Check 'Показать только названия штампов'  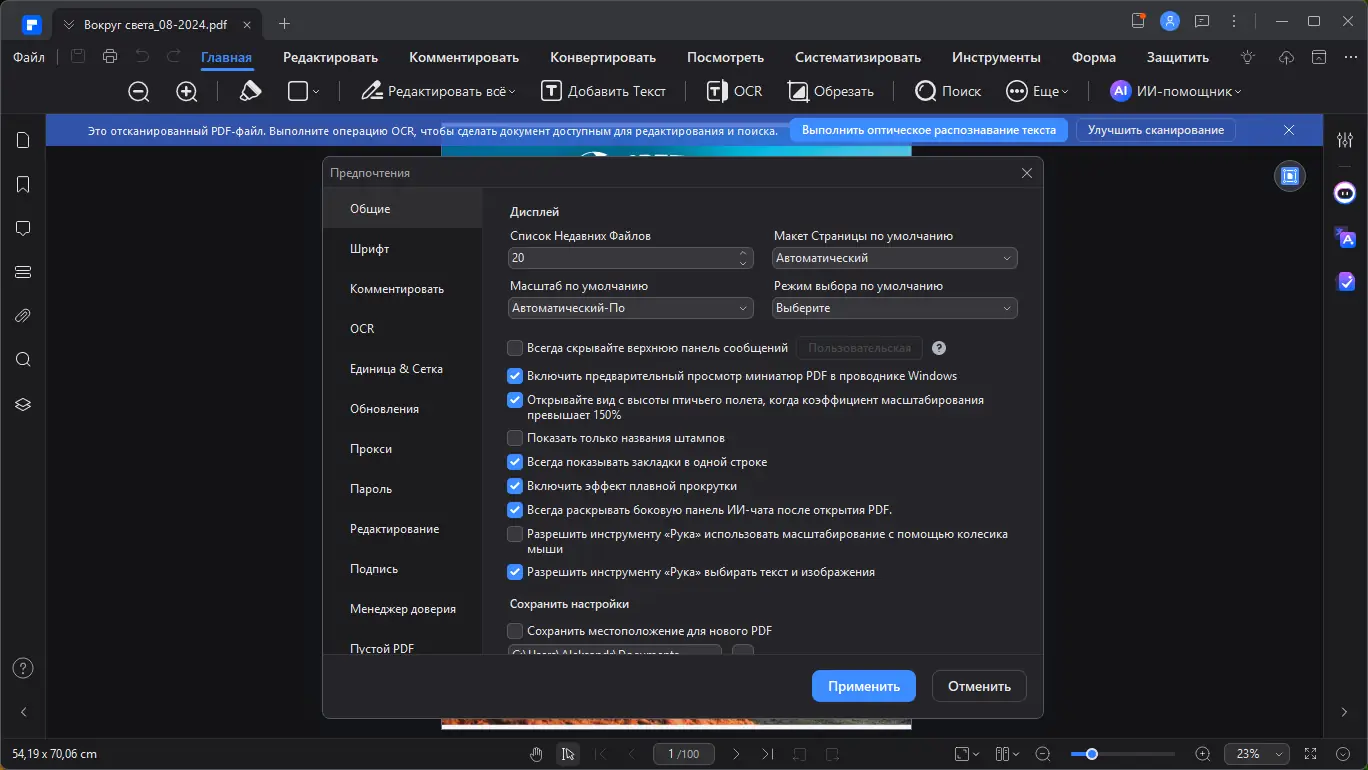point(515,438)
